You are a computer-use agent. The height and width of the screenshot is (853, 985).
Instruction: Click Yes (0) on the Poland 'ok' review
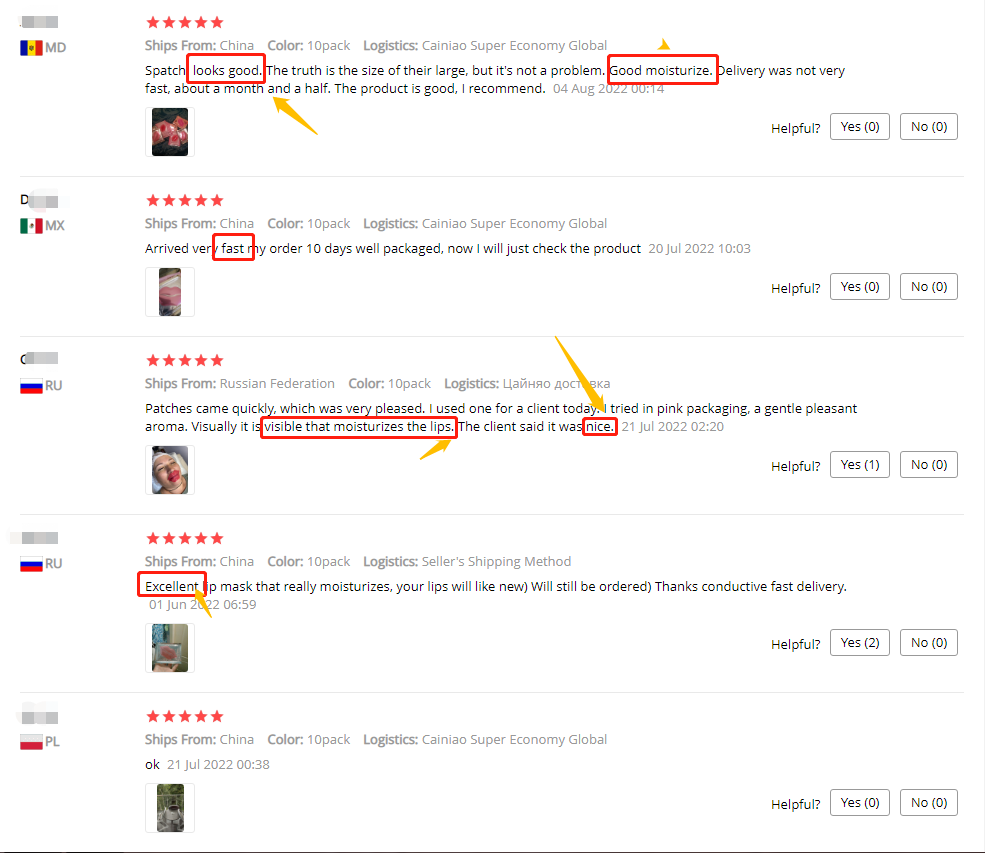pyautogui.click(x=859, y=803)
